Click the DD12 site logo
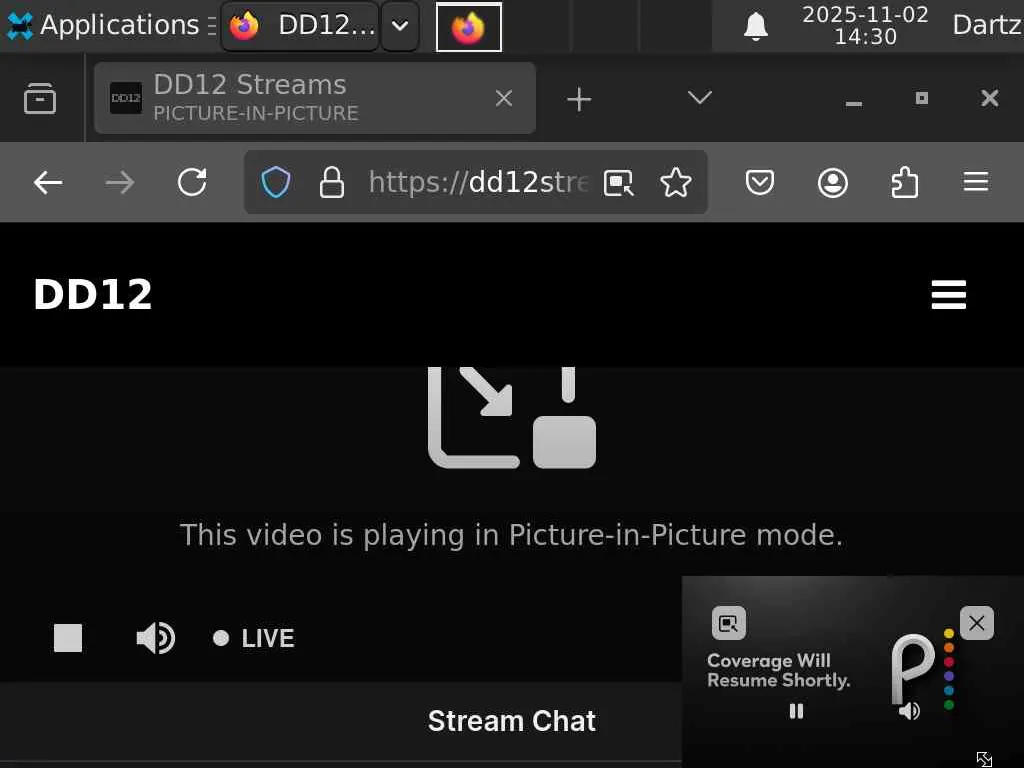 click(93, 295)
